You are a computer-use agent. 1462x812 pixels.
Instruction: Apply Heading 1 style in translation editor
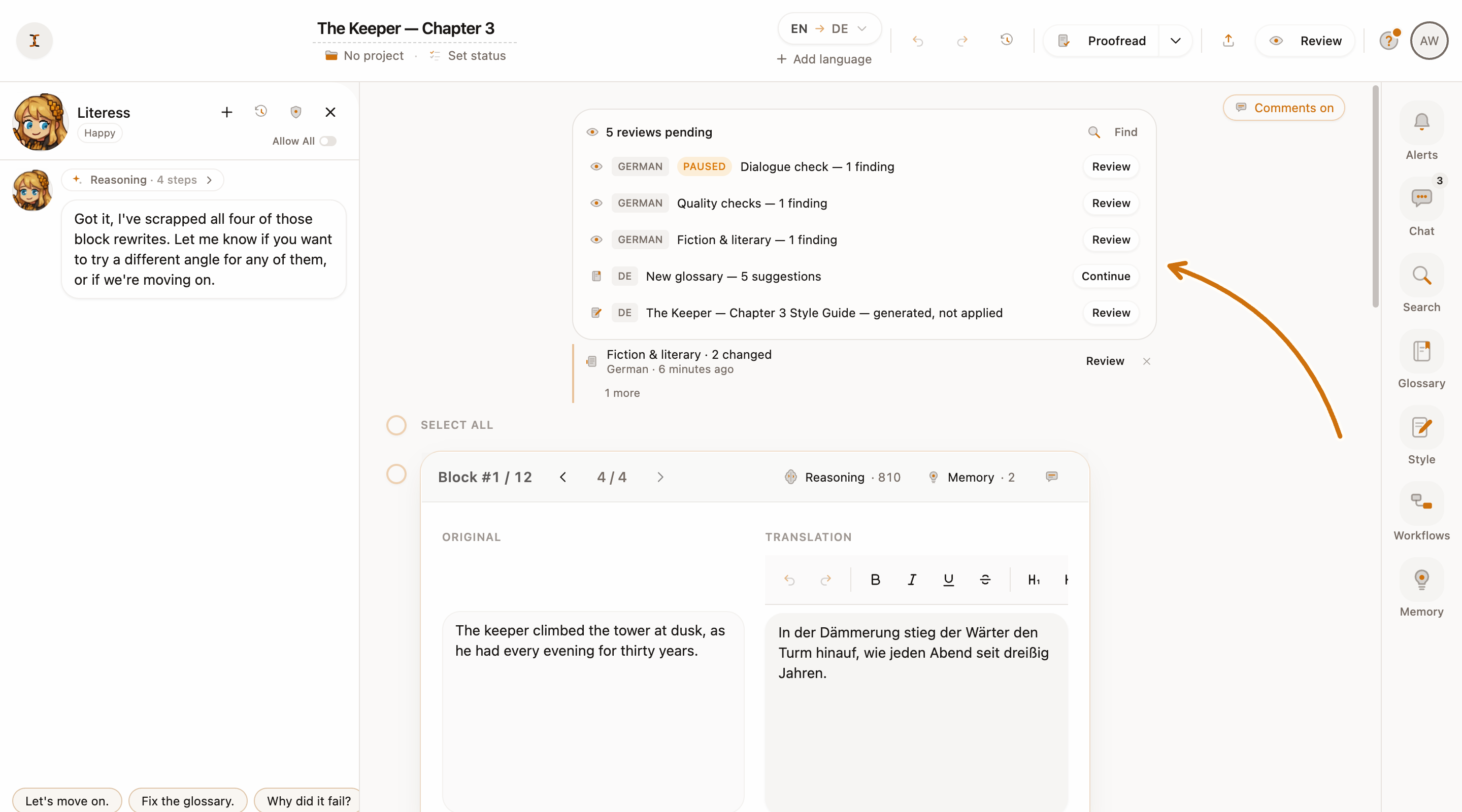pyautogui.click(x=1034, y=580)
